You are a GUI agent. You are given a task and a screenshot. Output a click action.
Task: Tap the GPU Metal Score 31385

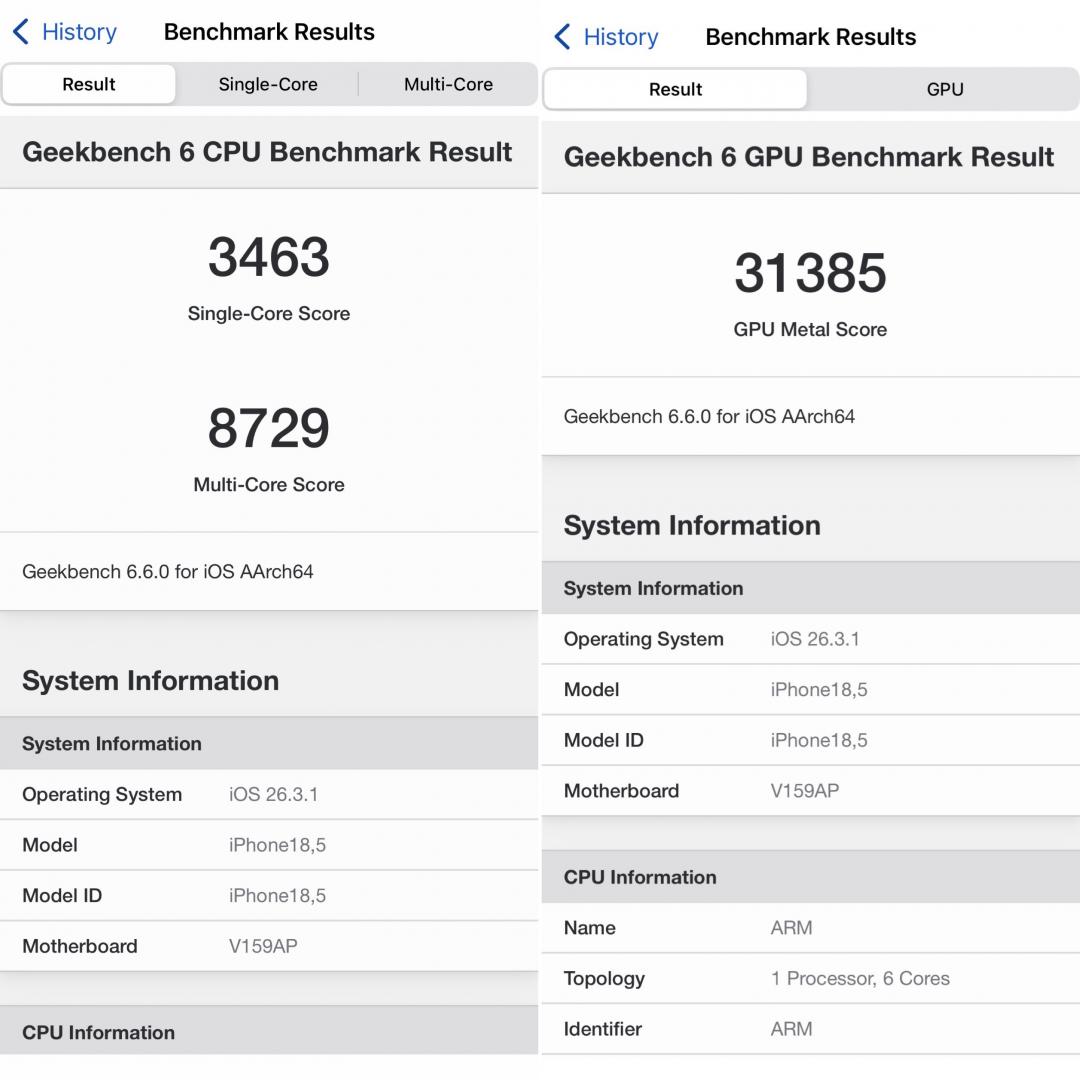point(810,273)
